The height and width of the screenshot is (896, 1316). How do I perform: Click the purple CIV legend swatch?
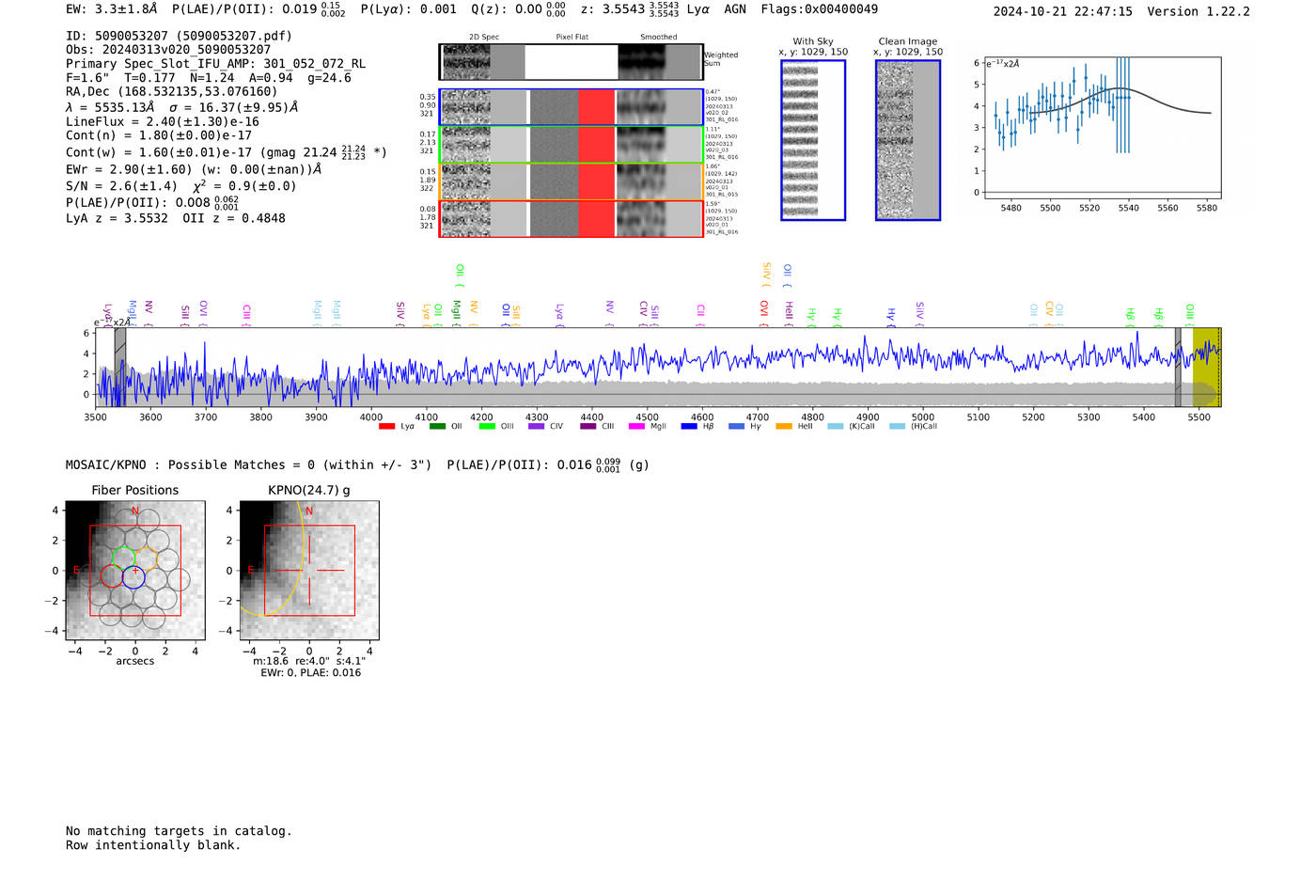pos(537,427)
